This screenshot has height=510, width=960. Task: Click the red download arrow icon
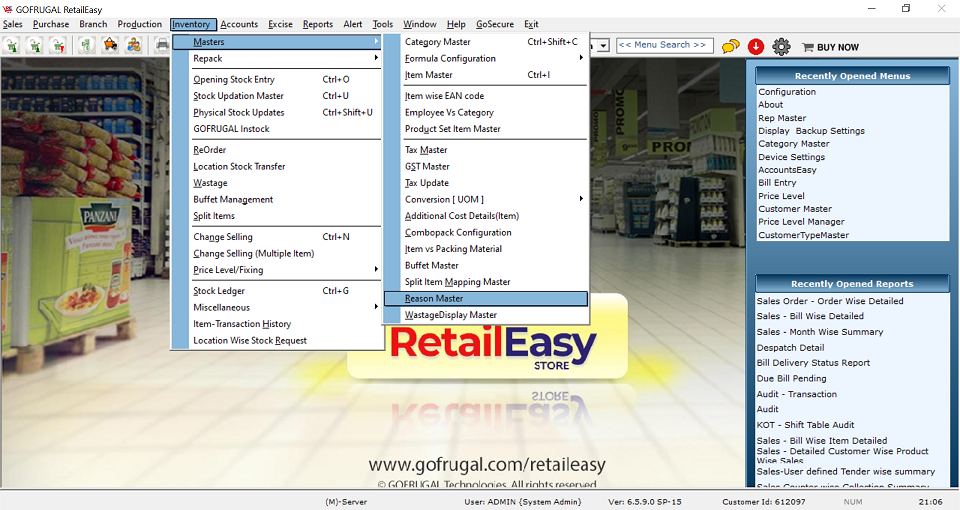pos(756,46)
